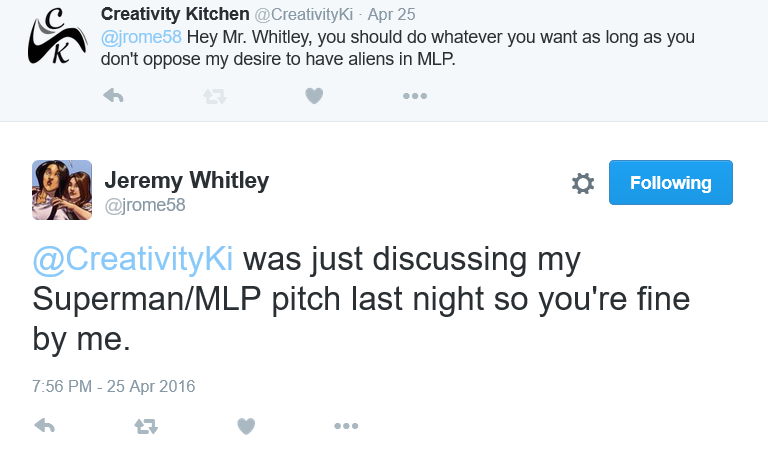Open the Creativity Kitchen profile name

pyautogui.click(x=174, y=15)
